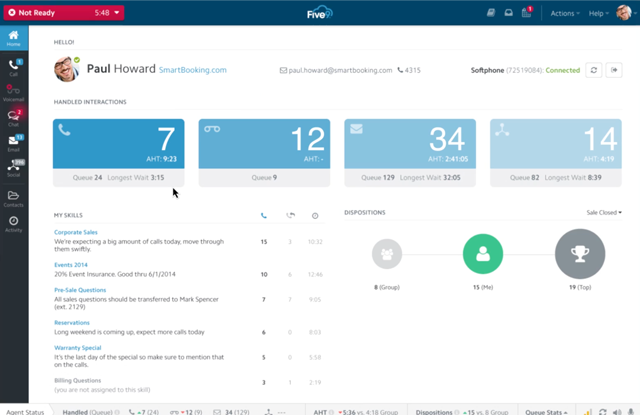Switch to the Home tab

[x=14, y=39]
